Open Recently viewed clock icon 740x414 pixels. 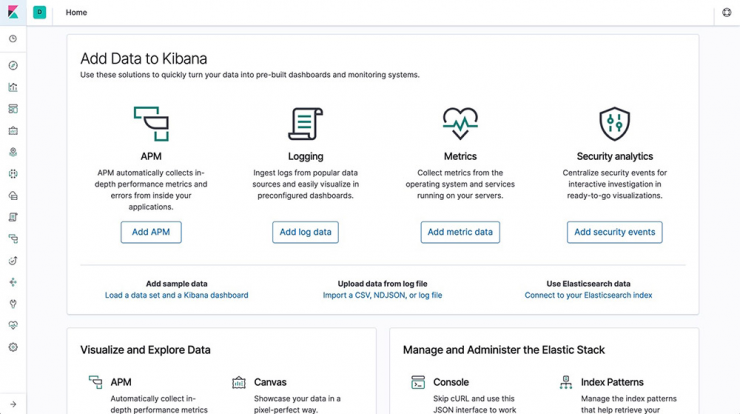pyautogui.click(x=13, y=39)
